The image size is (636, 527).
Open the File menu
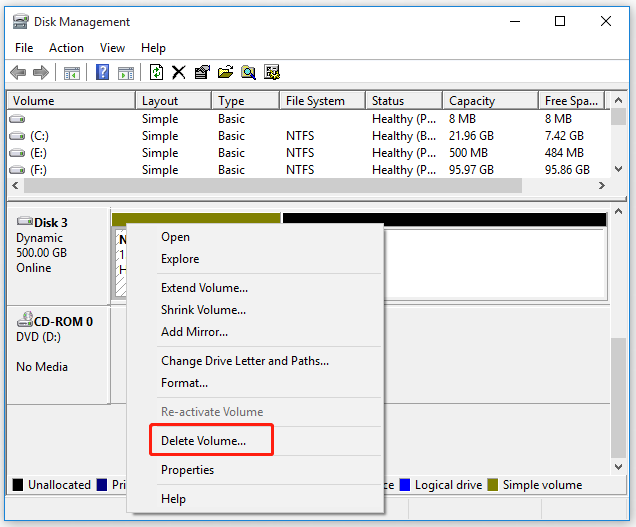(24, 48)
